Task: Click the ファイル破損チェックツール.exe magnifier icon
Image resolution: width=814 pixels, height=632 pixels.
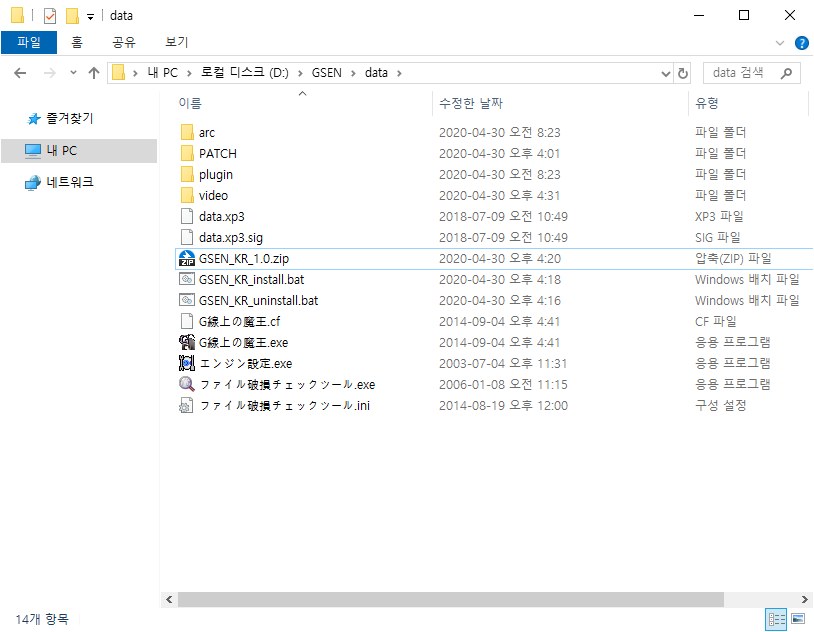Action: coord(187,384)
